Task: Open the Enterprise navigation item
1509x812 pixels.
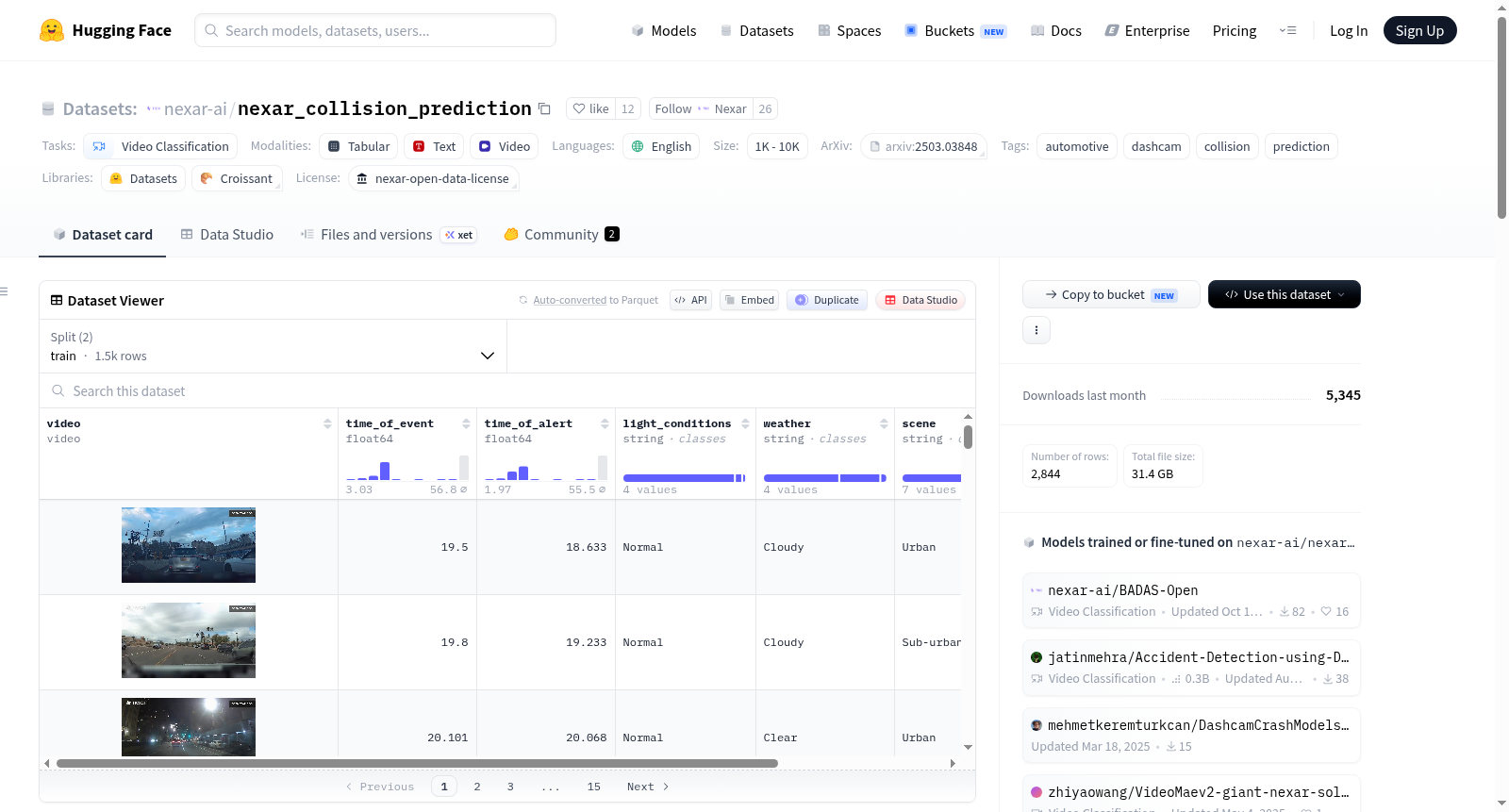Action: click(x=1147, y=30)
